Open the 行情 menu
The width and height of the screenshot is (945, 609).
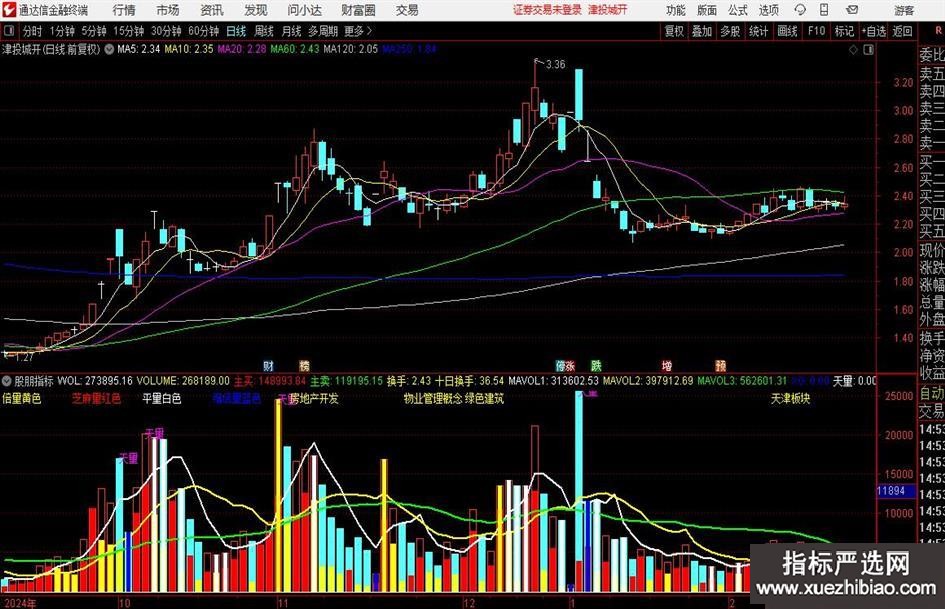[124, 10]
